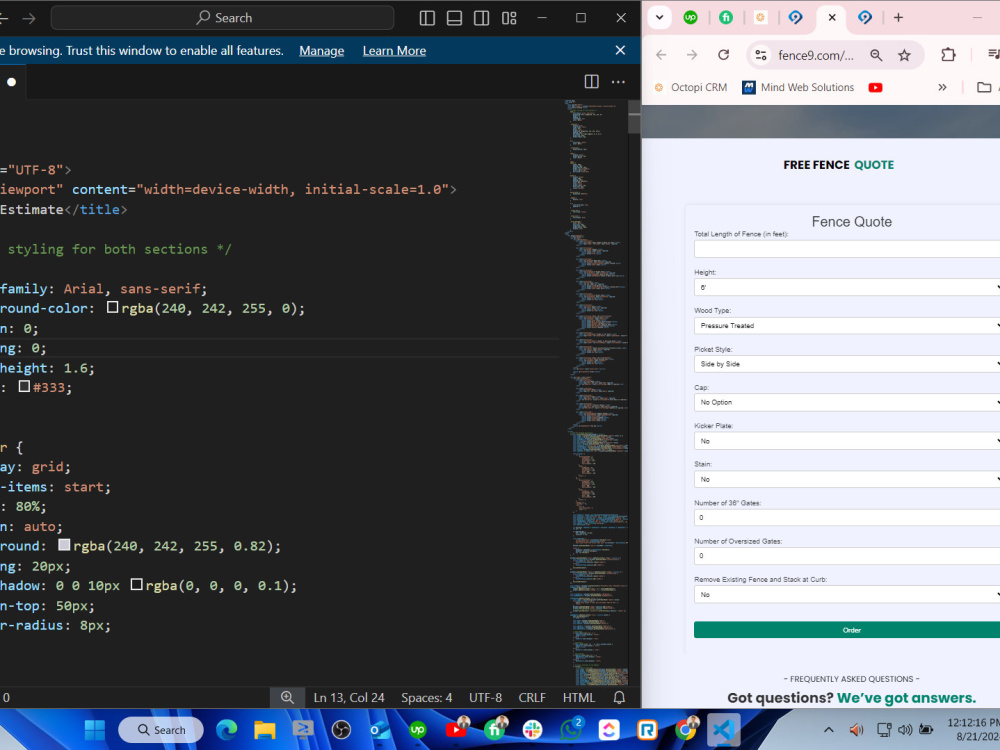
Task: Open Chrome Extensions puzzle icon
Action: pyautogui.click(x=948, y=55)
